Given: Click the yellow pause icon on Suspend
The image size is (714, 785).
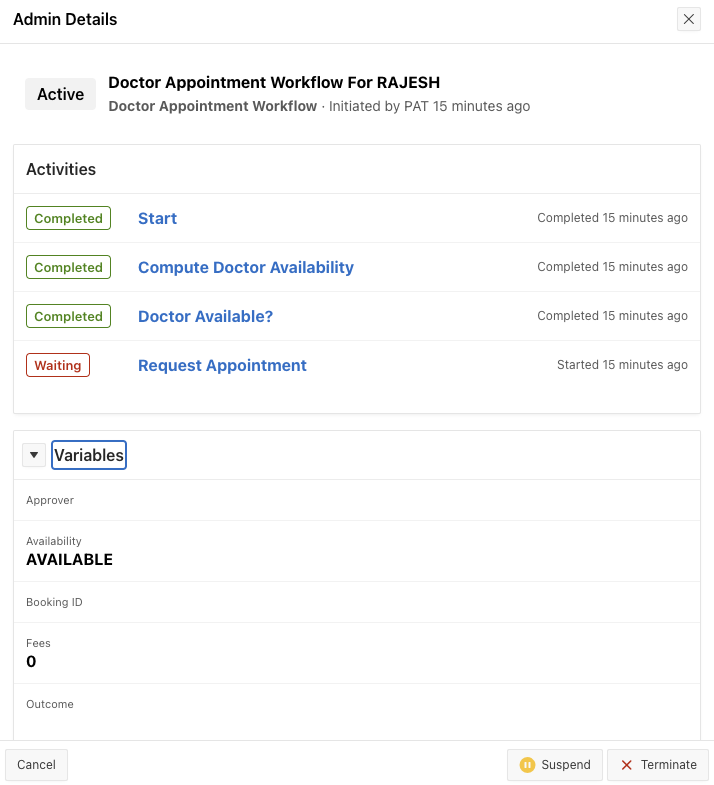Looking at the screenshot, I should pyautogui.click(x=527, y=765).
